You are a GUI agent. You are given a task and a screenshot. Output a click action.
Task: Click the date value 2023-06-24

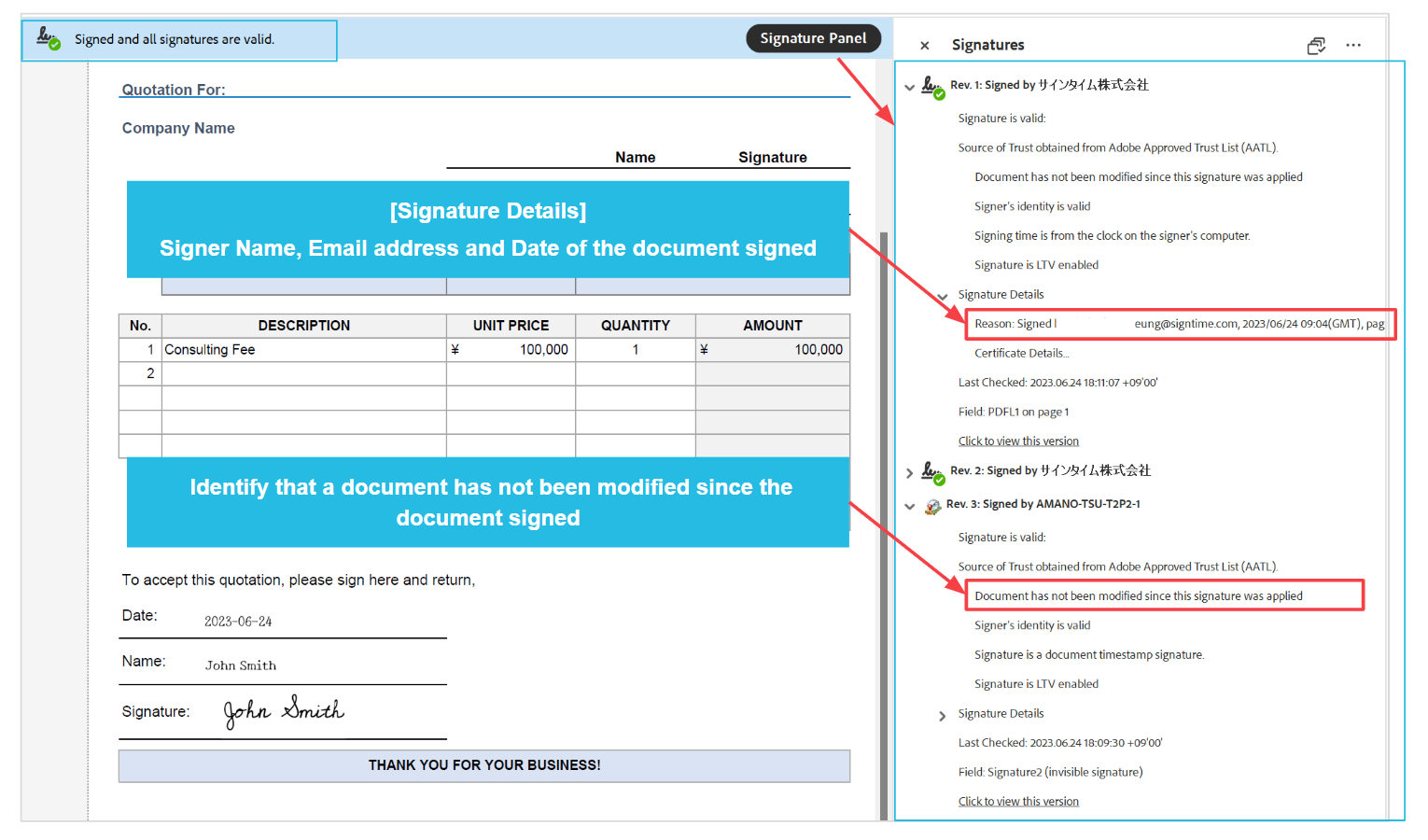(x=238, y=622)
